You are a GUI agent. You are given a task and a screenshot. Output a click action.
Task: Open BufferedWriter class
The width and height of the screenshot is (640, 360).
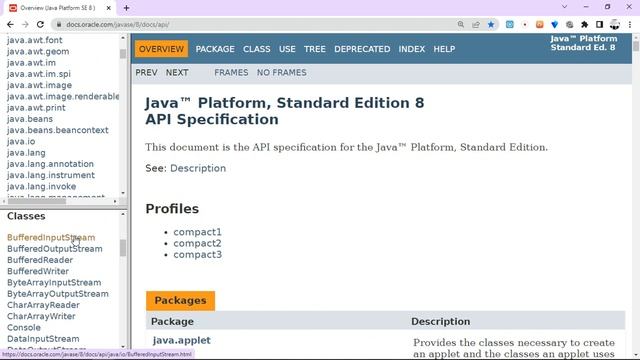(x=38, y=271)
